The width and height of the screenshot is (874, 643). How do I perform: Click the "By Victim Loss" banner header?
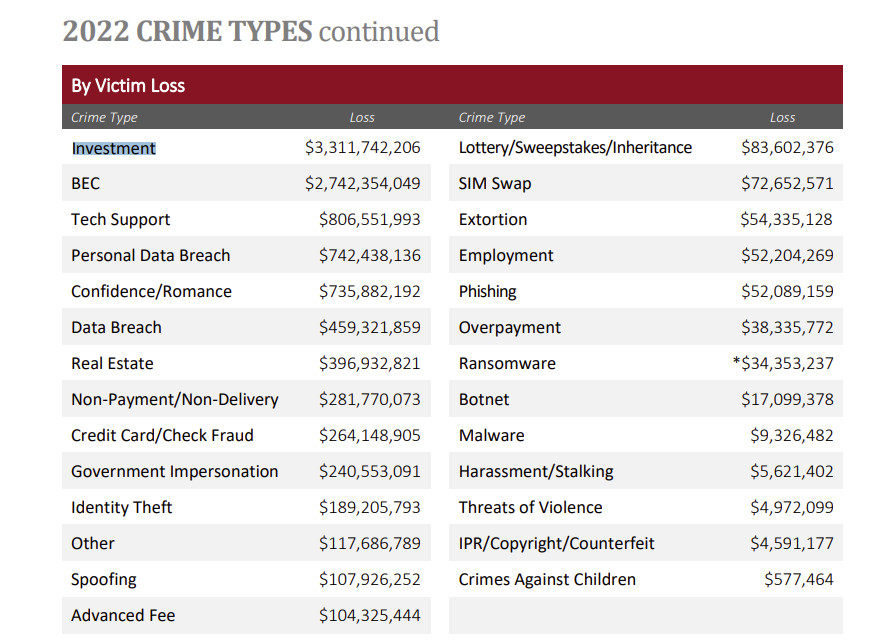128,85
